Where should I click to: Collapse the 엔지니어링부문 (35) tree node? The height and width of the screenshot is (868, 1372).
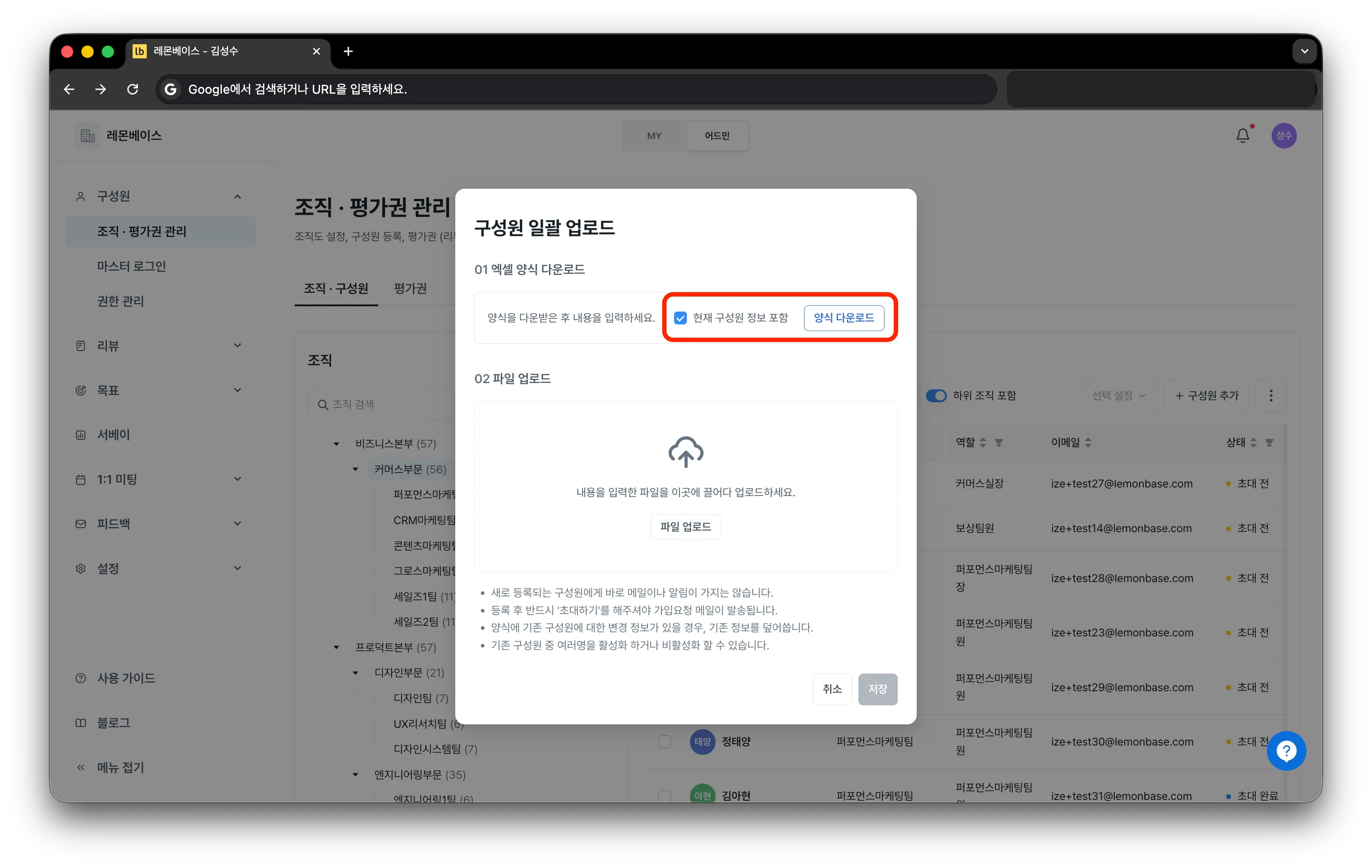355,775
